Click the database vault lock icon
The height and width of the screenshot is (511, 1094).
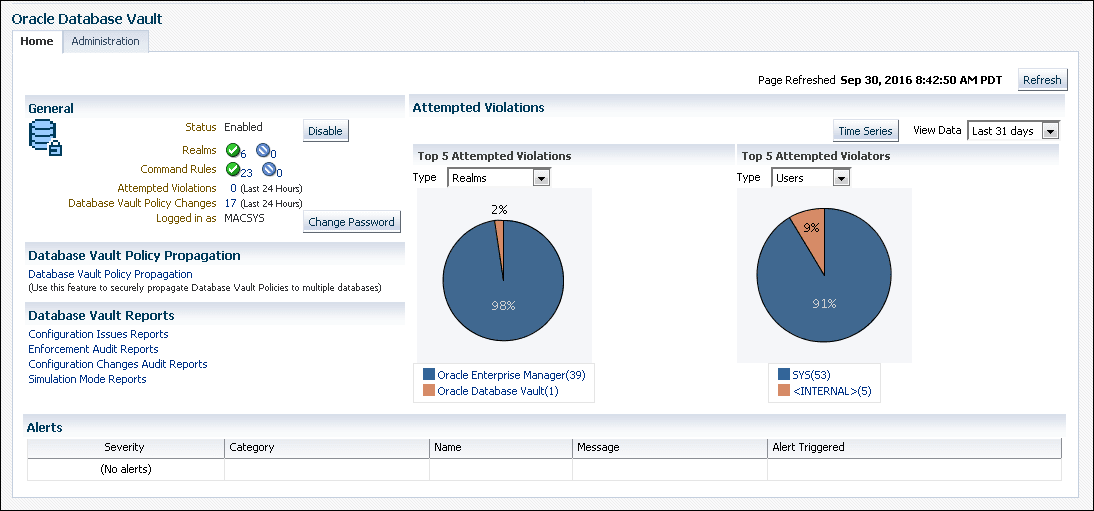[45, 138]
